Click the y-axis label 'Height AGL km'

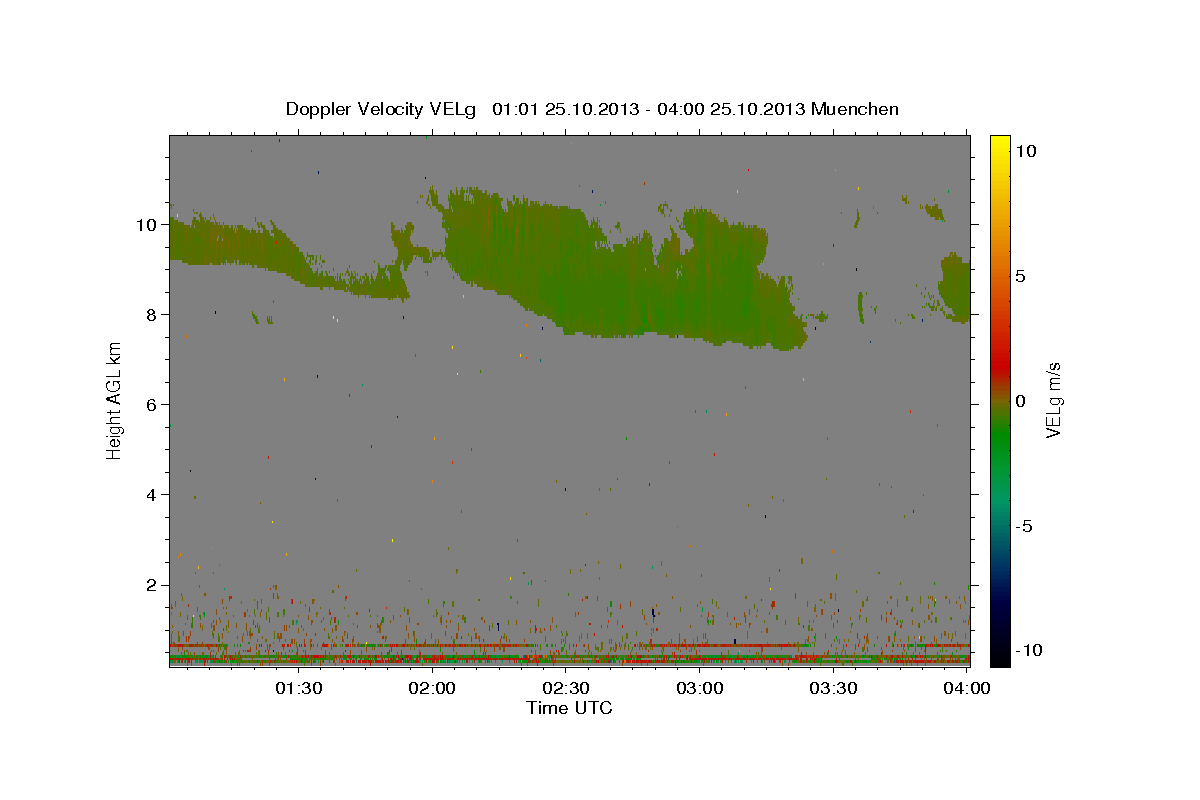(x=115, y=401)
